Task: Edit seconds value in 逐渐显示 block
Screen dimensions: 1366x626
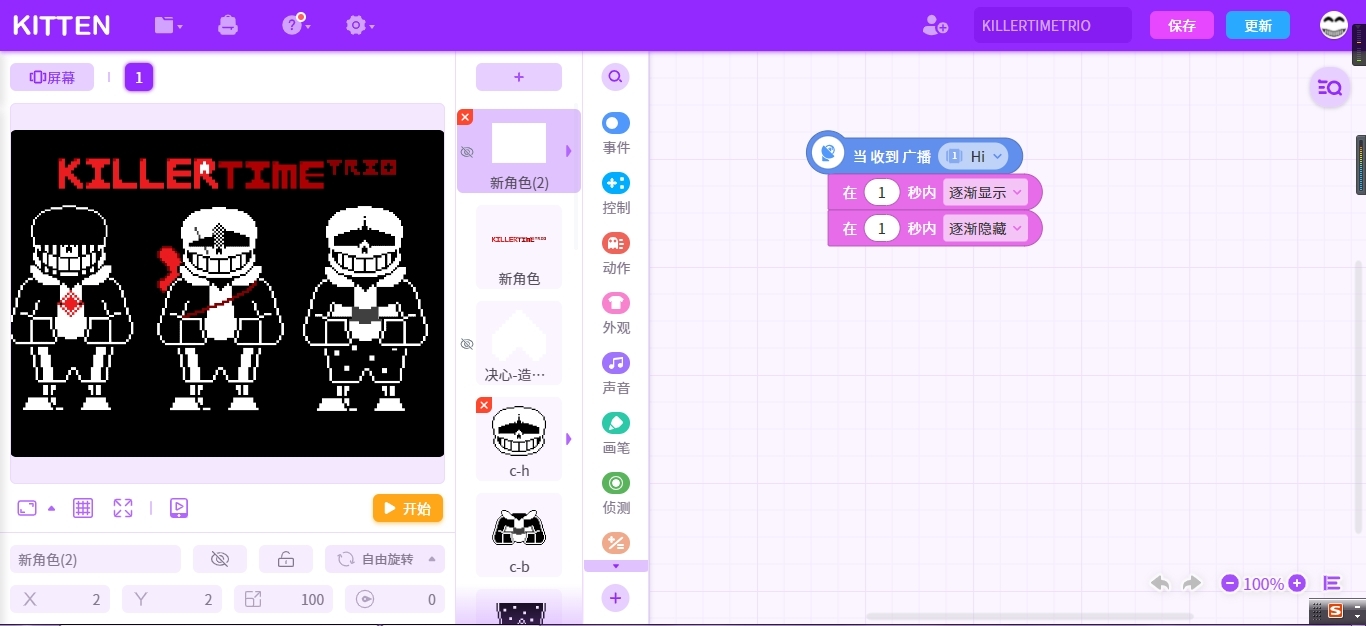Action: click(882, 192)
